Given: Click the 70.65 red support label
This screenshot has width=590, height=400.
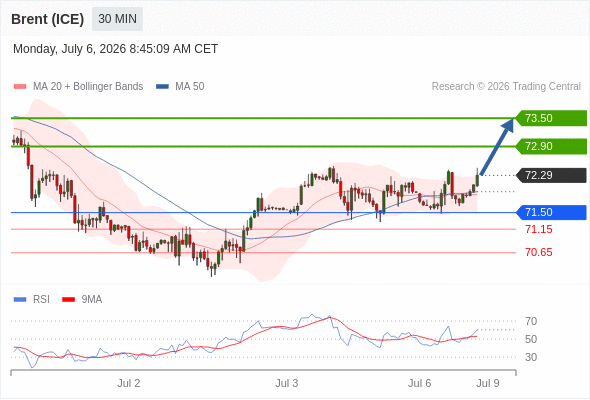Looking at the screenshot, I should point(539,252).
